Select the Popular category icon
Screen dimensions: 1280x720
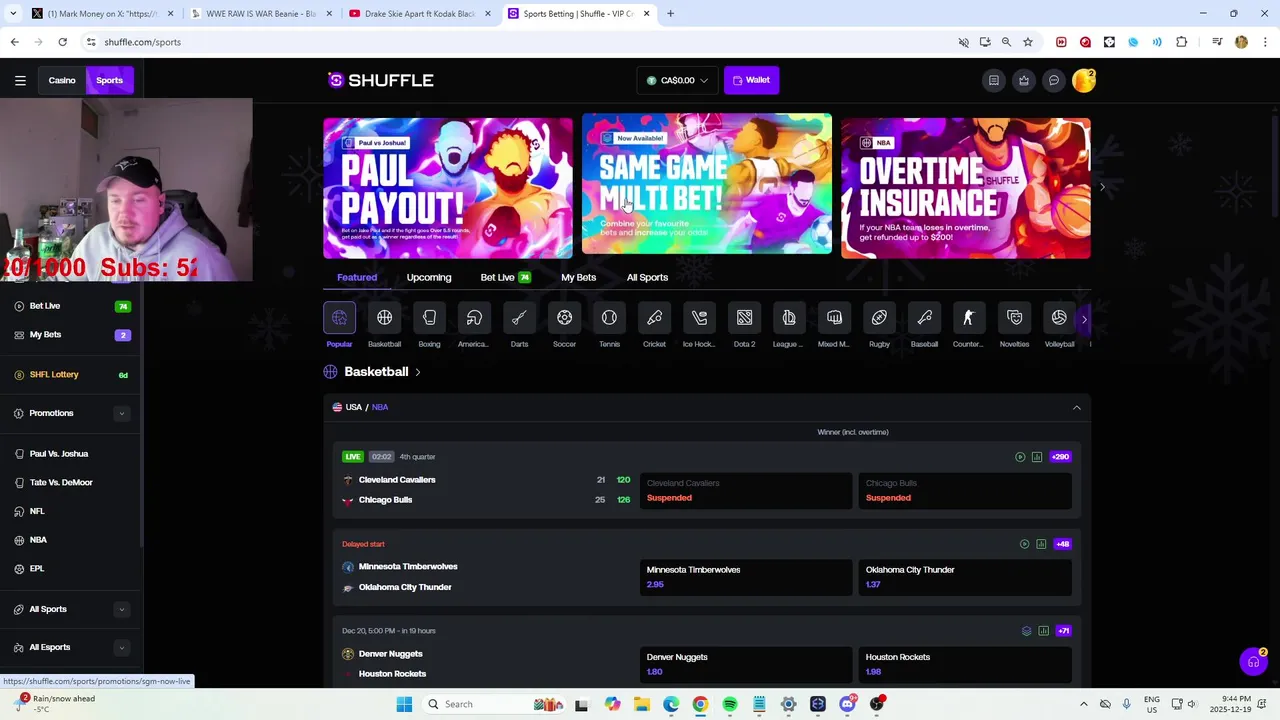339,318
